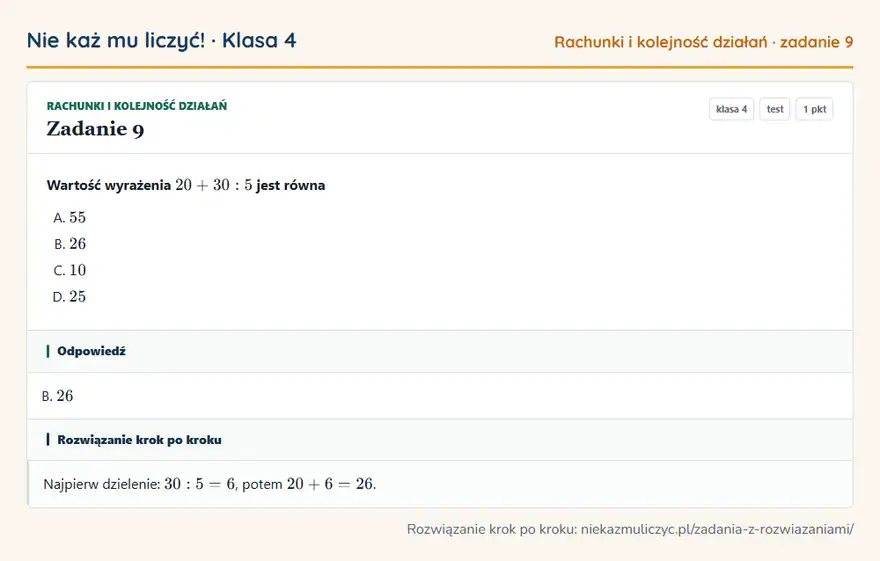Select answer option D. 25
Viewport: 880px width, 561px height.
click(70, 297)
